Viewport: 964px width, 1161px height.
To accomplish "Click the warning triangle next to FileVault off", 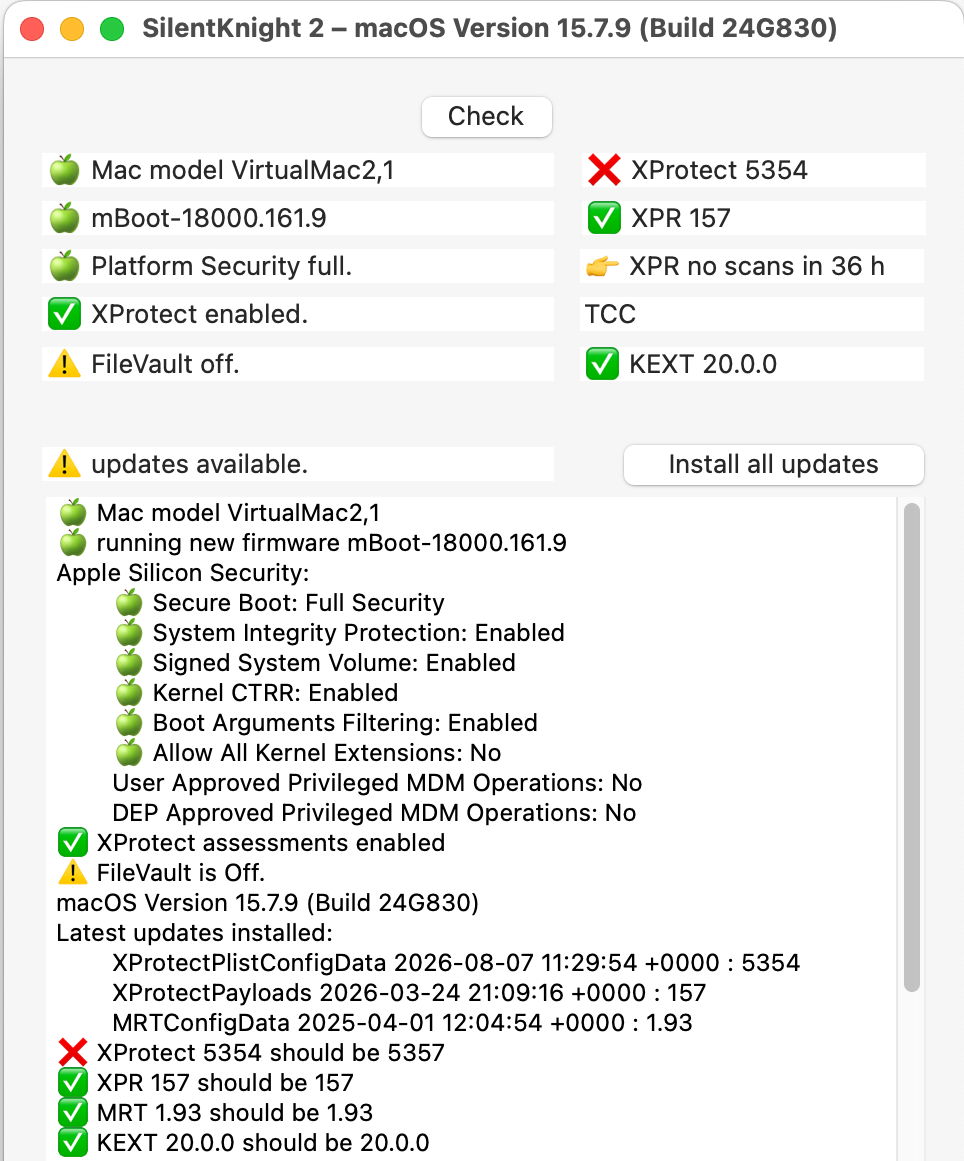I will 64,364.
